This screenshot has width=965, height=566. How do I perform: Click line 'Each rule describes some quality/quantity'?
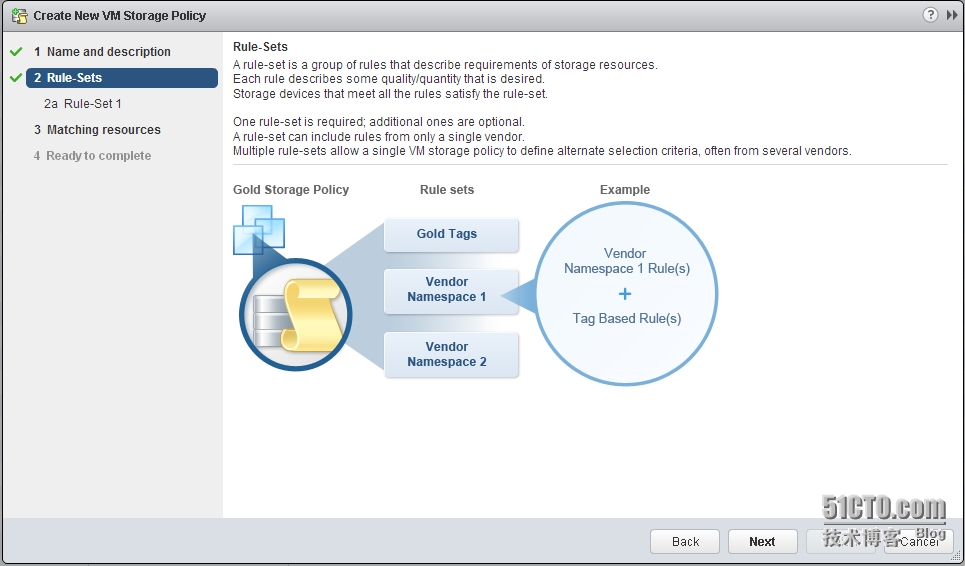click(x=388, y=79)
